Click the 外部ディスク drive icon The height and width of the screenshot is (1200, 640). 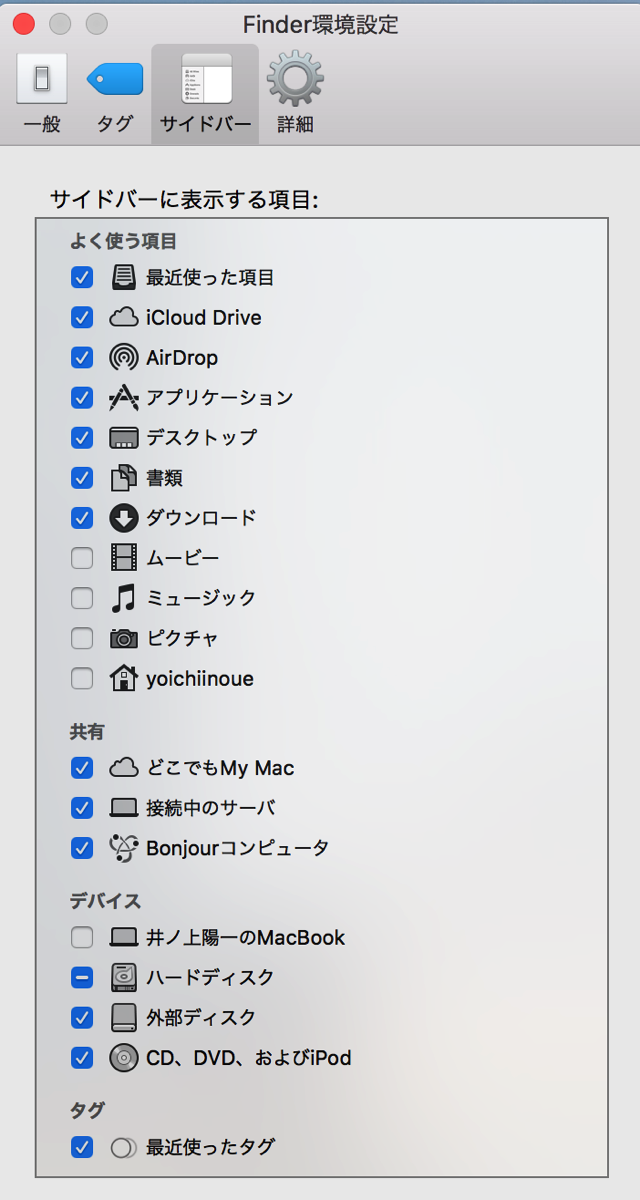[123, 1017]
